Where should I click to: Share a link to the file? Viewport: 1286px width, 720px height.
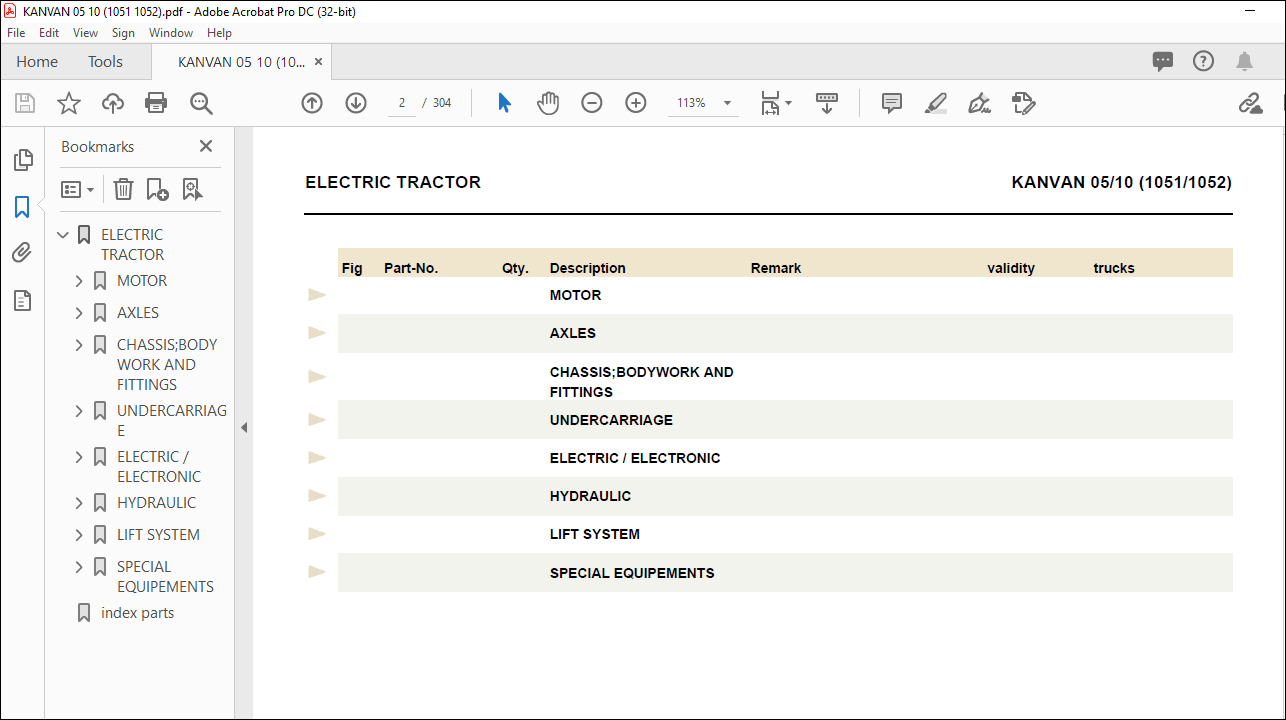coord(1250,103)
